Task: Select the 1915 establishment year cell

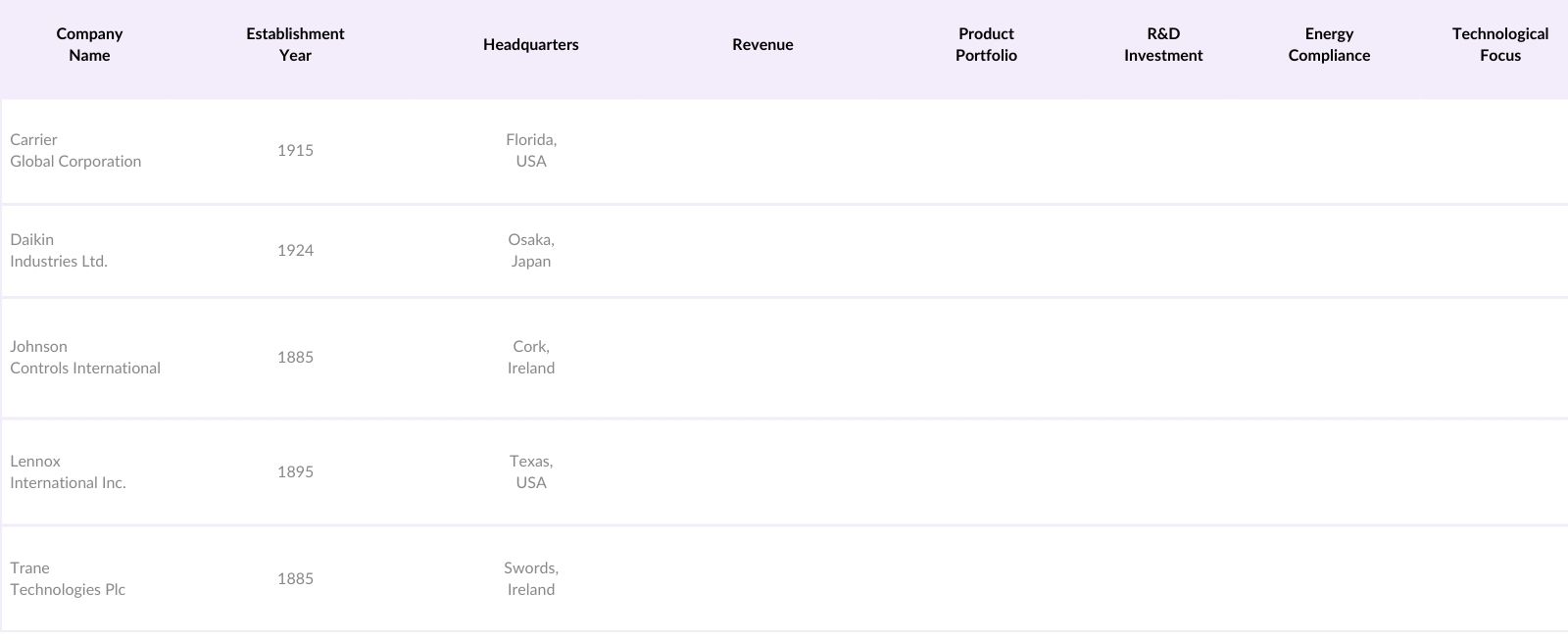Action: coord(295,151)
